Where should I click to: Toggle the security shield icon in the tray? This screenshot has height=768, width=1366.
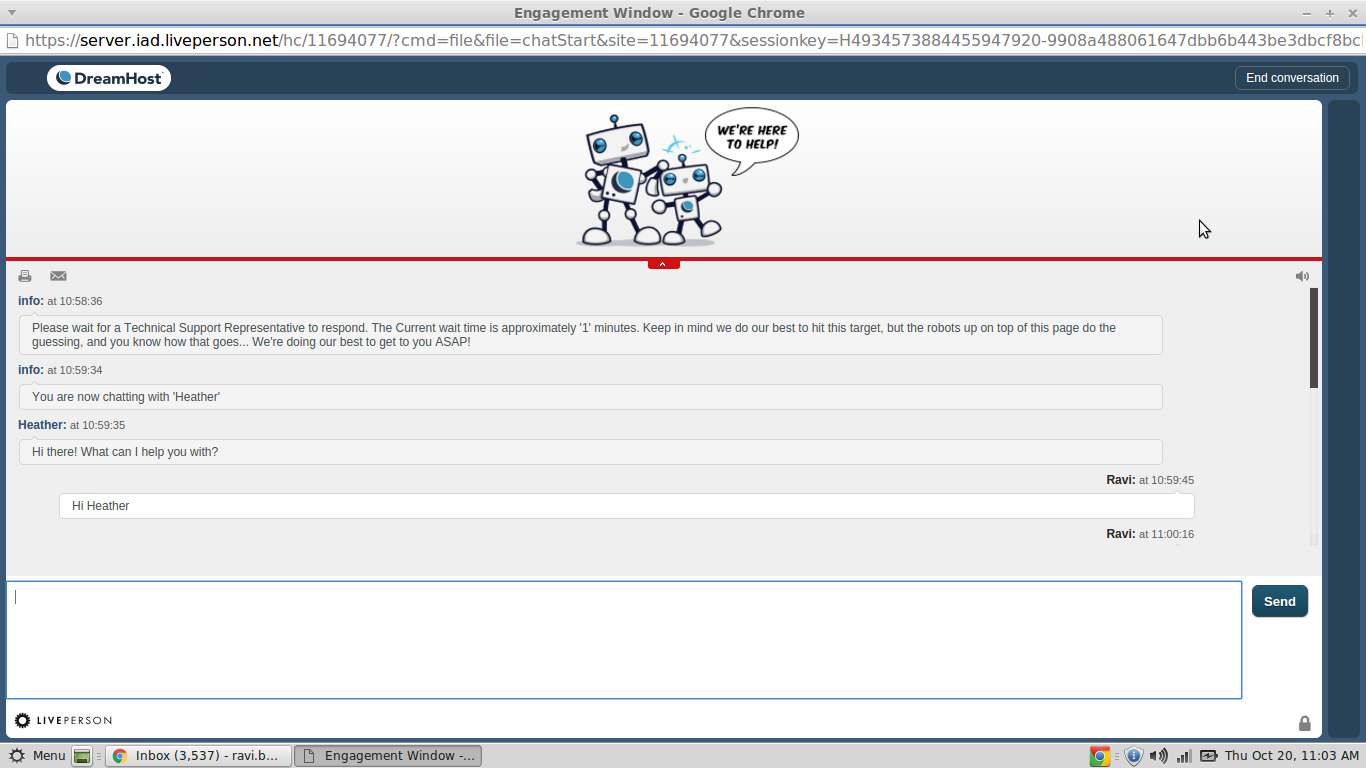click(1135, 756)
